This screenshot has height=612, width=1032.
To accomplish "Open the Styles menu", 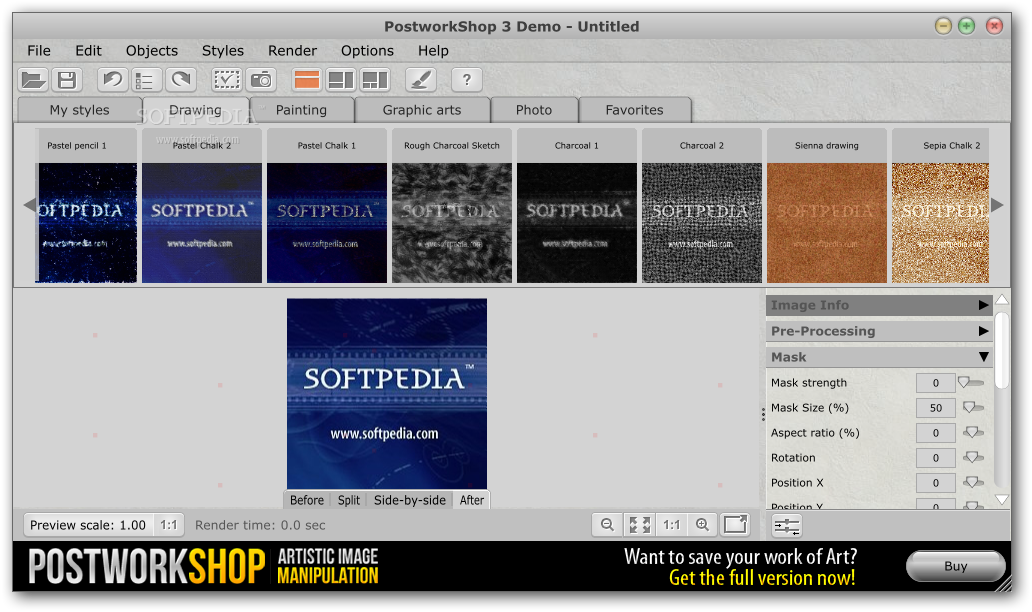I will [x=222, y=51].
